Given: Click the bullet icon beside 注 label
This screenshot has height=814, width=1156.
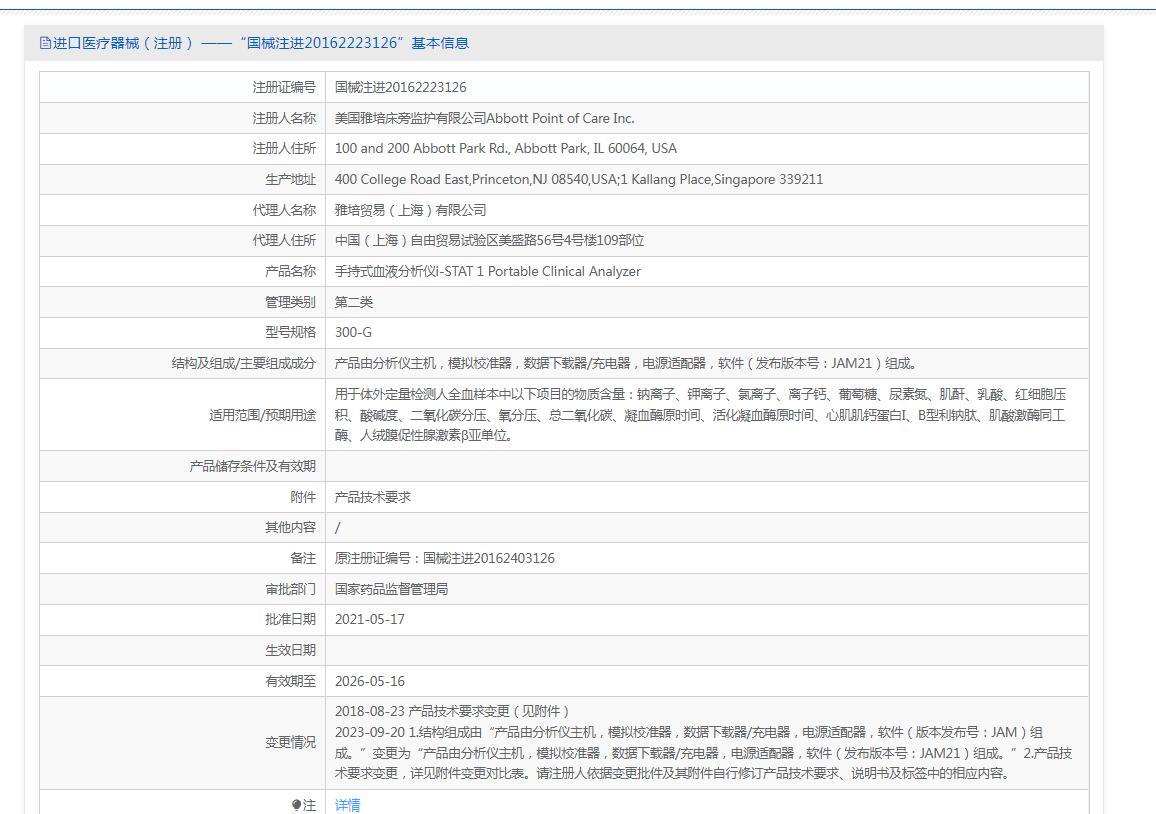Looking at the screenshot, I should click(x=296, y=804).
